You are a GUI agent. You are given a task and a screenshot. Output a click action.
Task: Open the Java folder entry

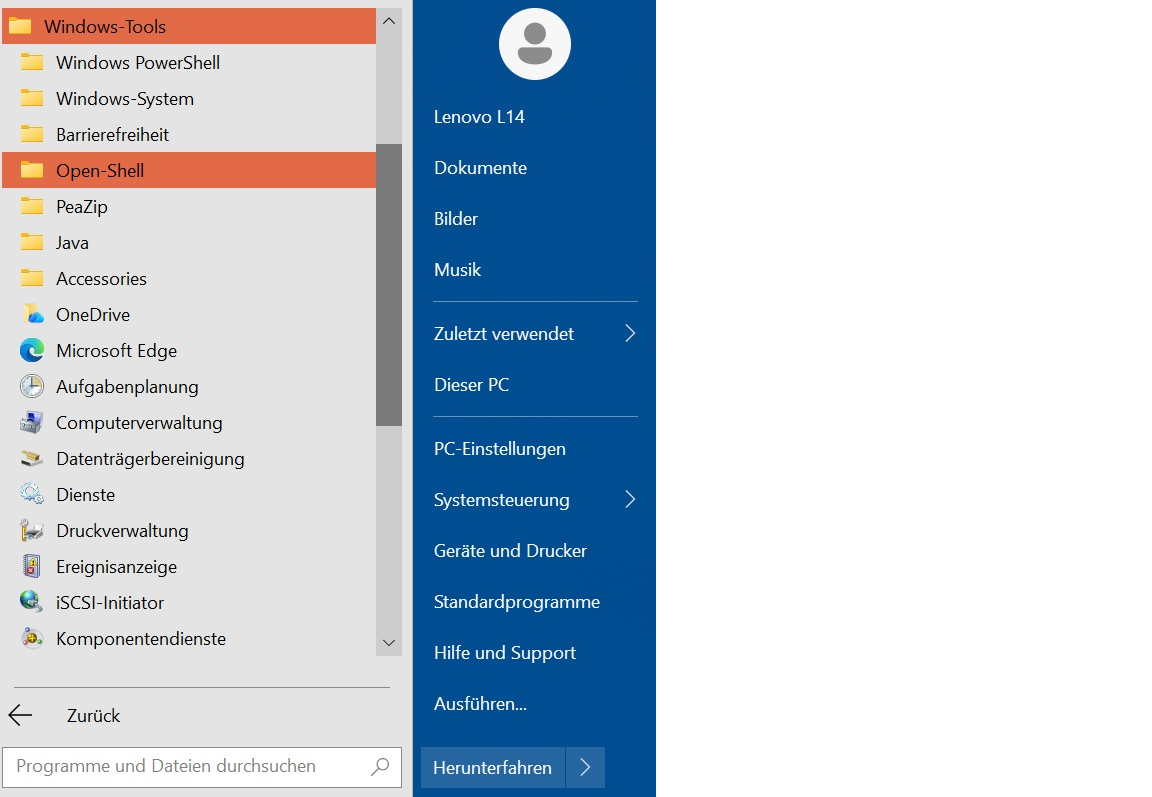pyautogui.click(x=189, y=242)
